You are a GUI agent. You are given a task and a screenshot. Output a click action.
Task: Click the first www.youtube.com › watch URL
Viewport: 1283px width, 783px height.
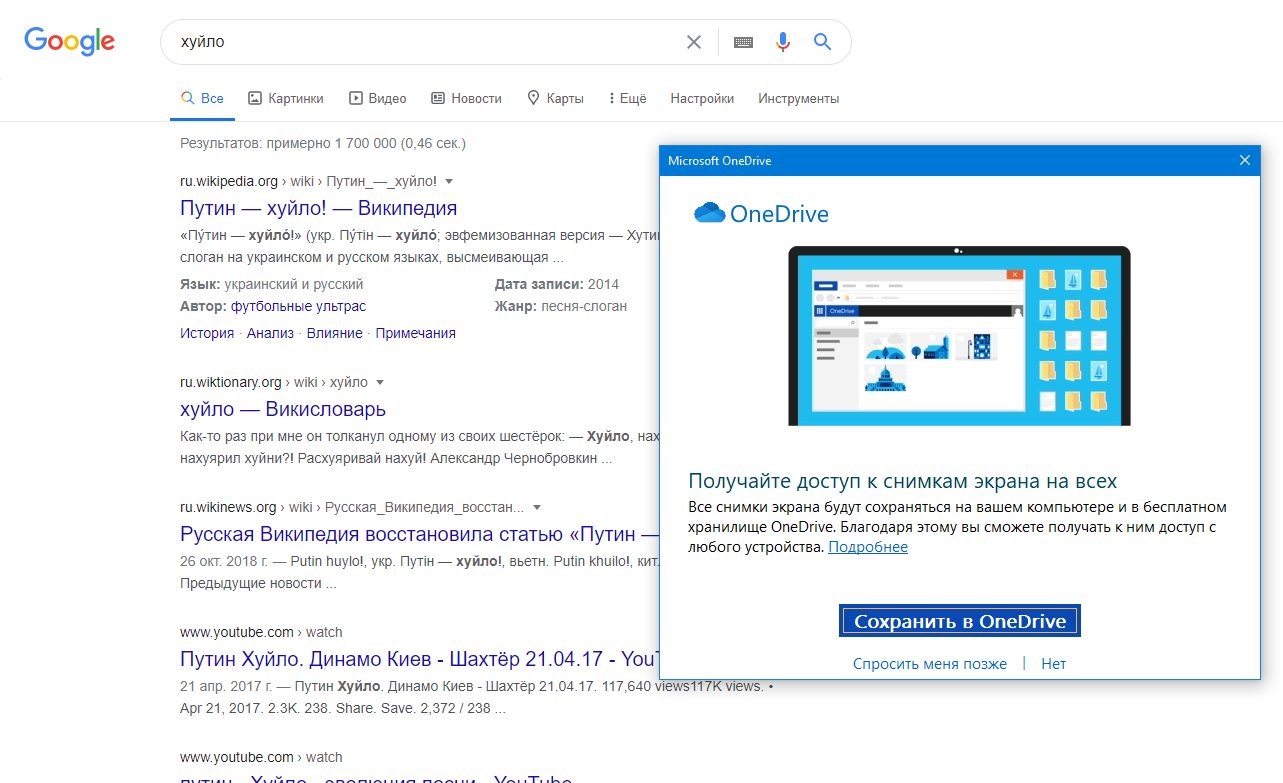[261, 632]
